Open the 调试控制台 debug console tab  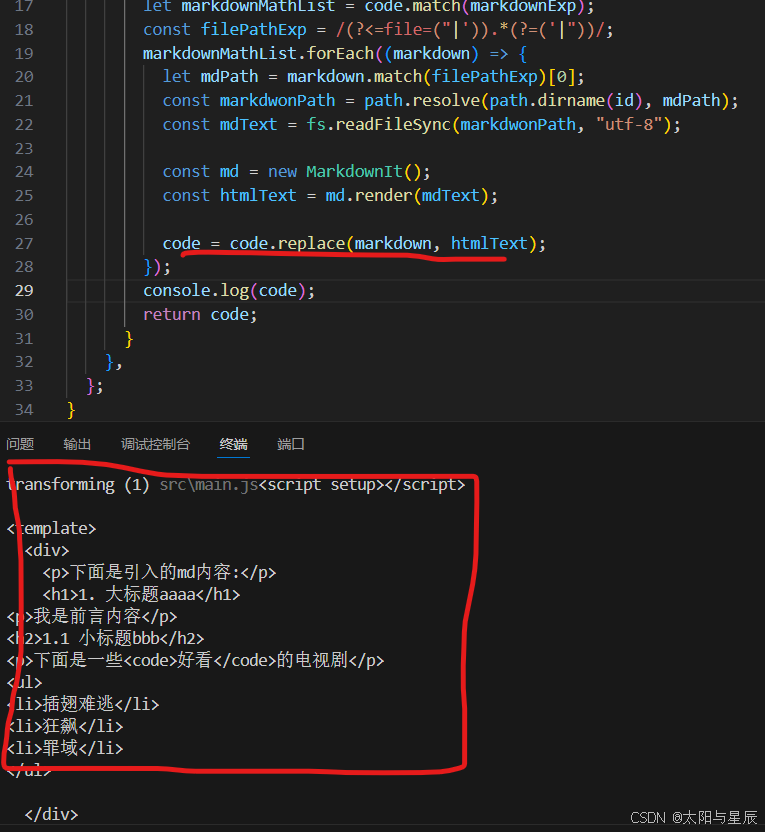(155, 444)
